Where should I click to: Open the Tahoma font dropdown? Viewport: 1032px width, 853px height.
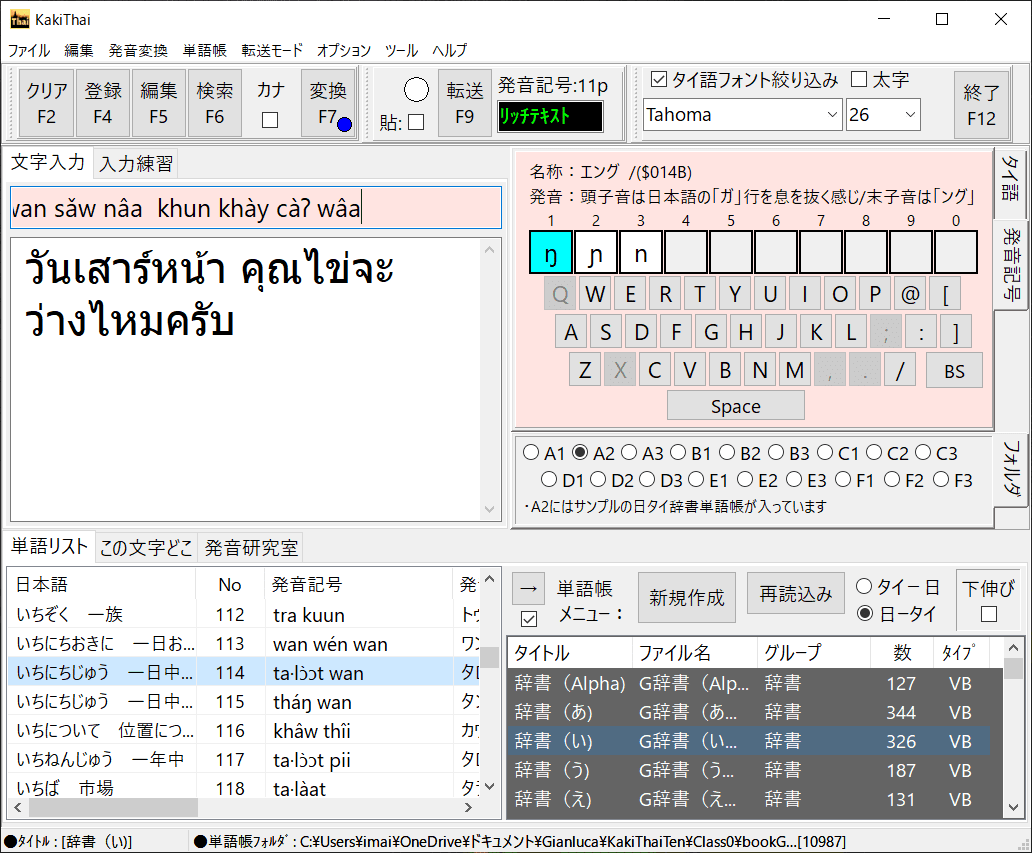[x=832, y=115]
